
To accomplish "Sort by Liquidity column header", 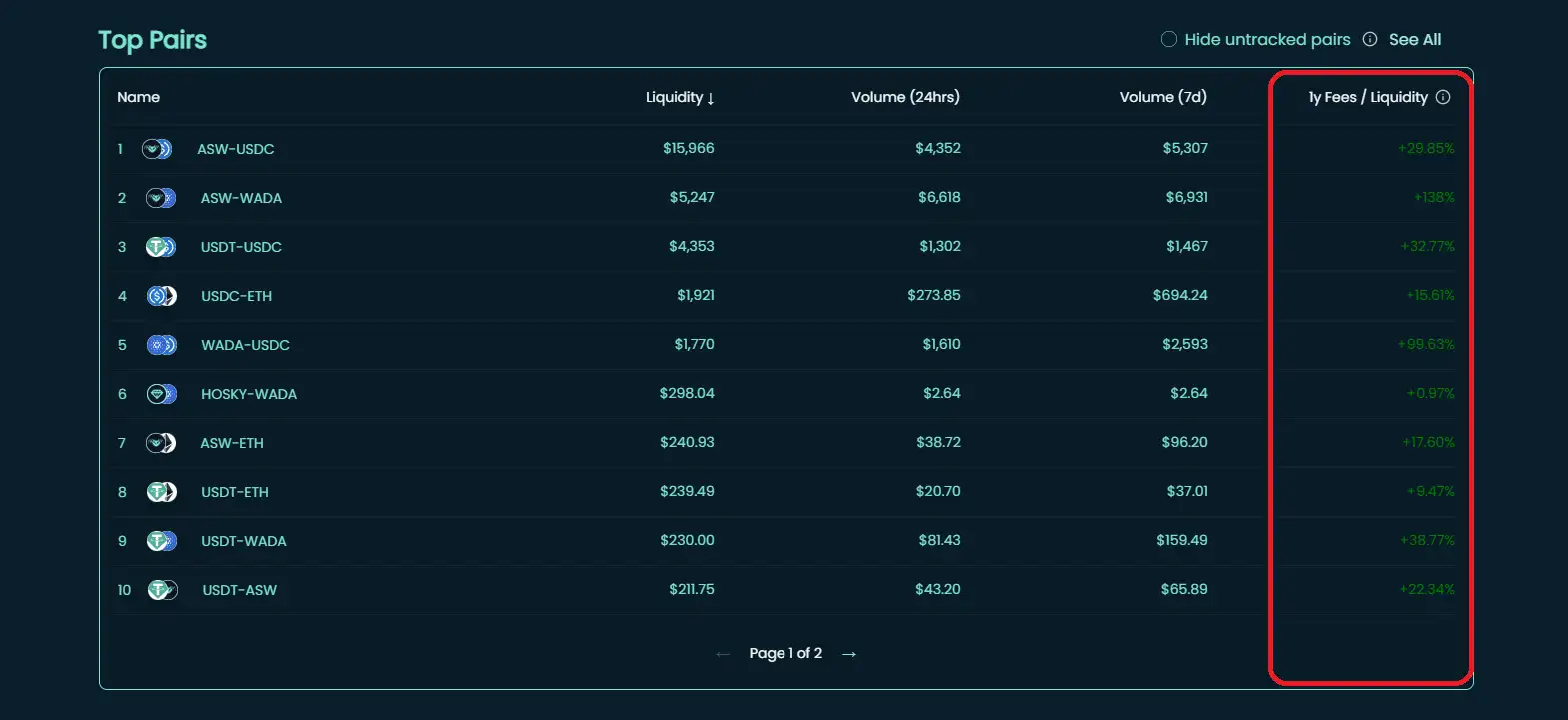I will click(x=679, y=97).
